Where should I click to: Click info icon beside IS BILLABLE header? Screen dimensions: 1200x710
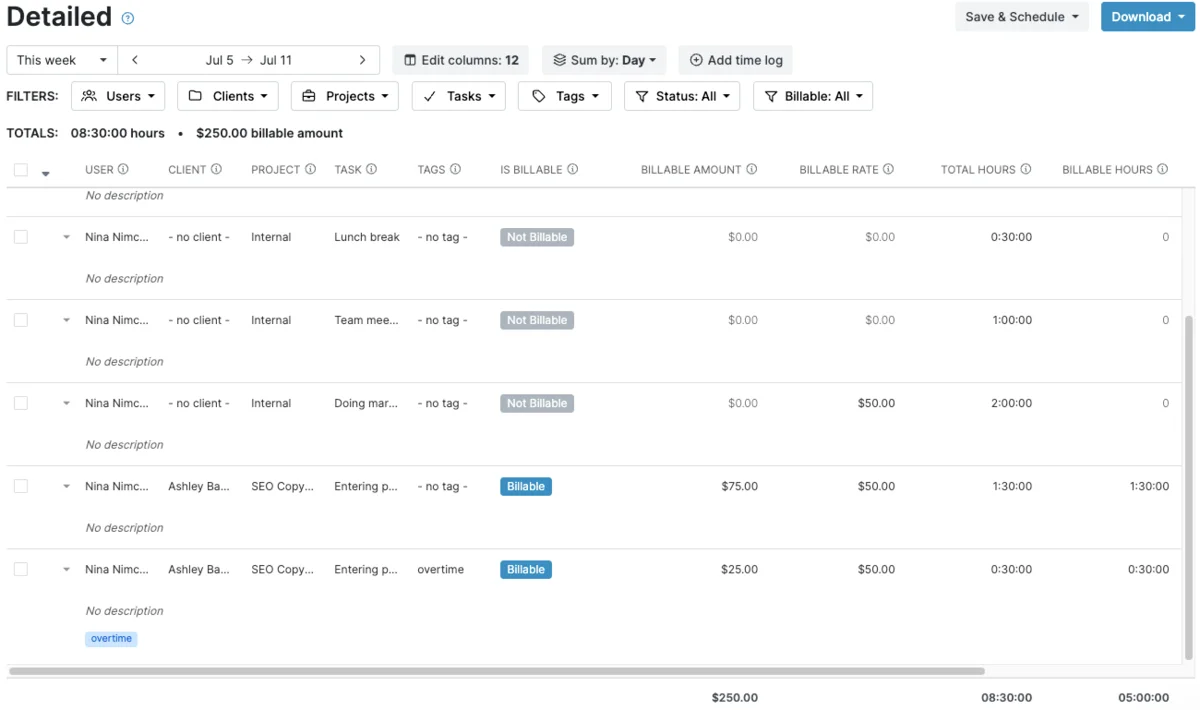pos(572,169)
